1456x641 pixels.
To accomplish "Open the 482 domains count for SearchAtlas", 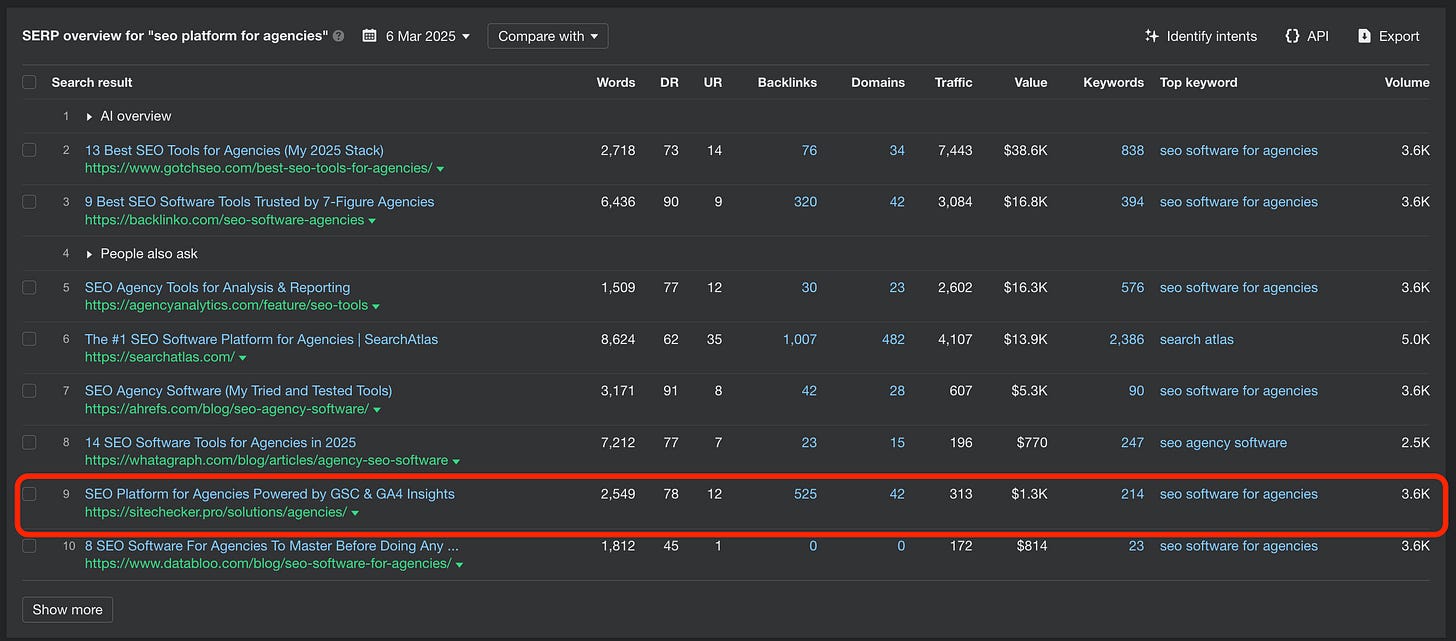I will [893, 339].
